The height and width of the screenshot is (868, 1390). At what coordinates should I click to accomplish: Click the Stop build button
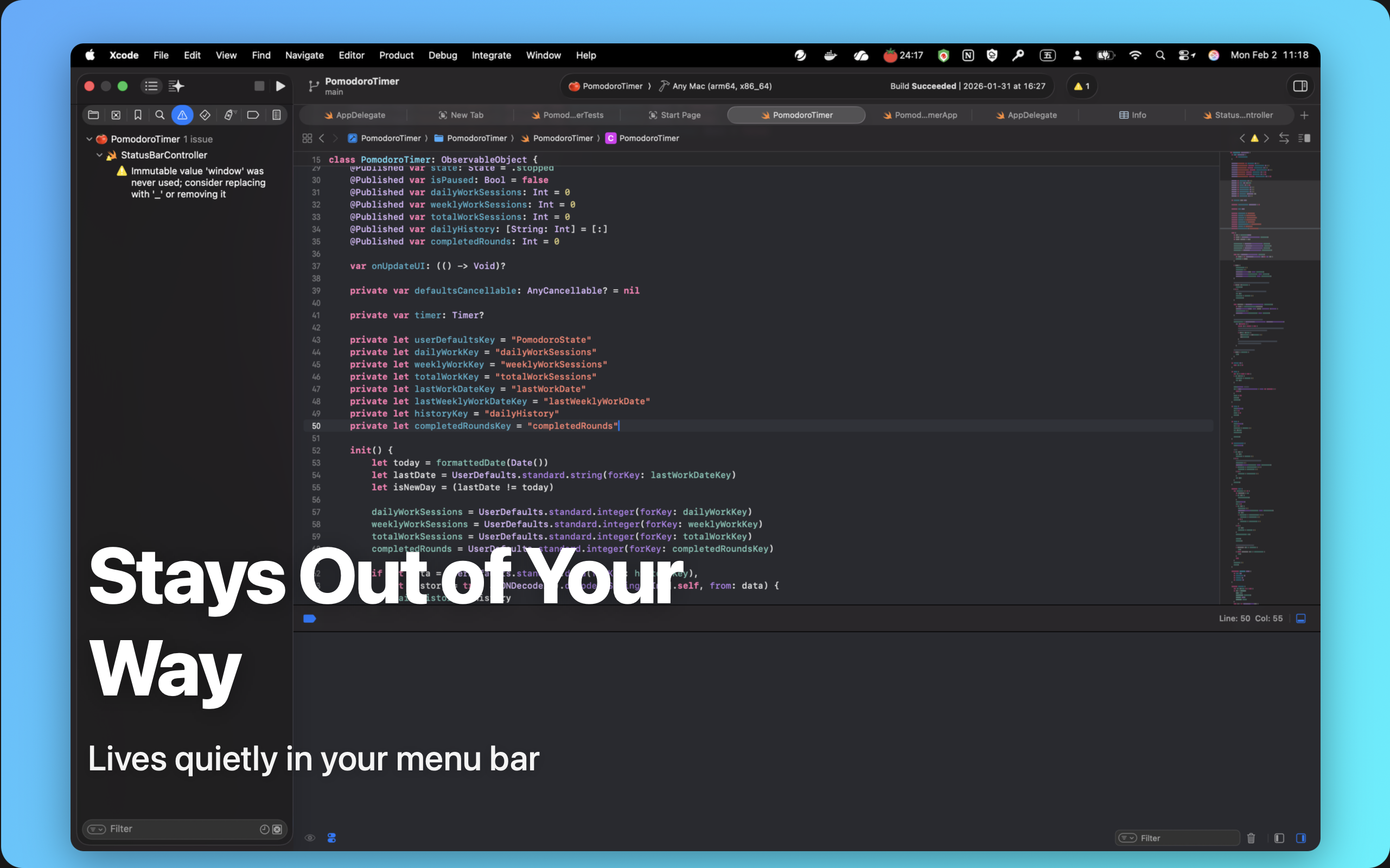click(x=259, y=86)
